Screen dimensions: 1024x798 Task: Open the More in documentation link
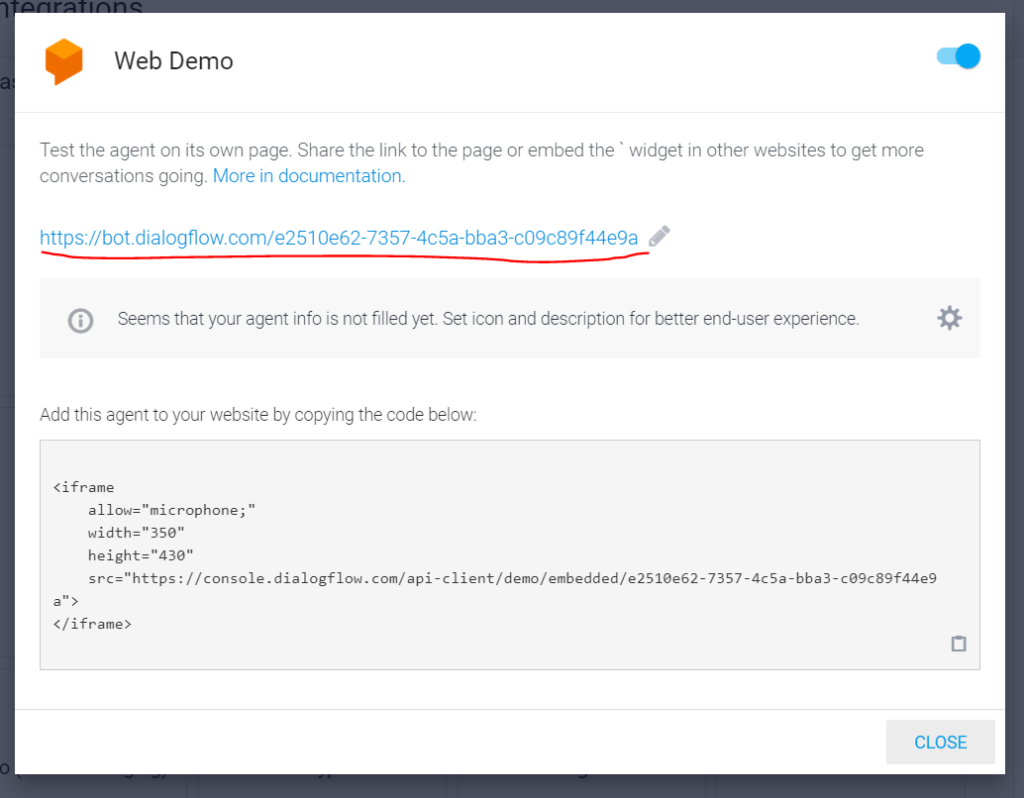(309, 176)
